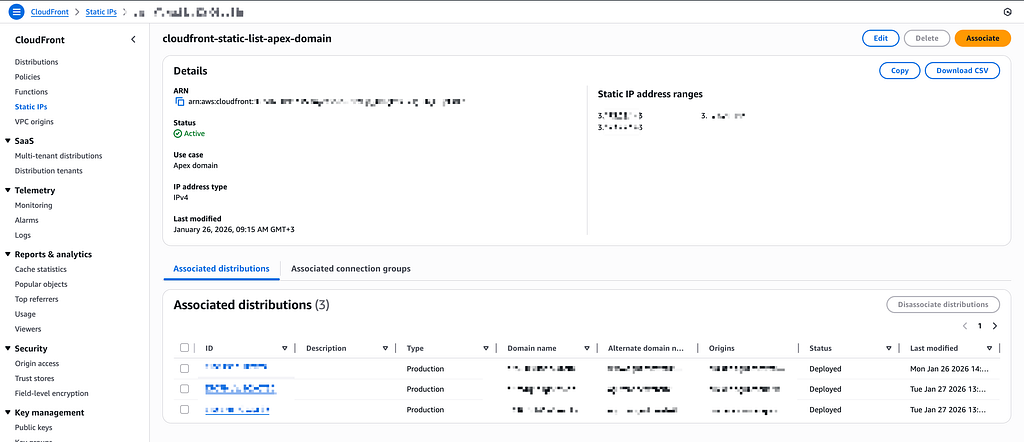Open Static IPs in the sidebar
This screenshot has width=1024, height=442.
pos(31,106)
